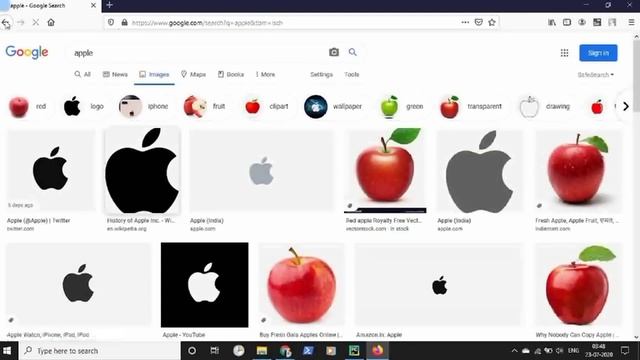Screen dimensions: 640x360
Task: Select the Images tab
Action: coord(154,74)
